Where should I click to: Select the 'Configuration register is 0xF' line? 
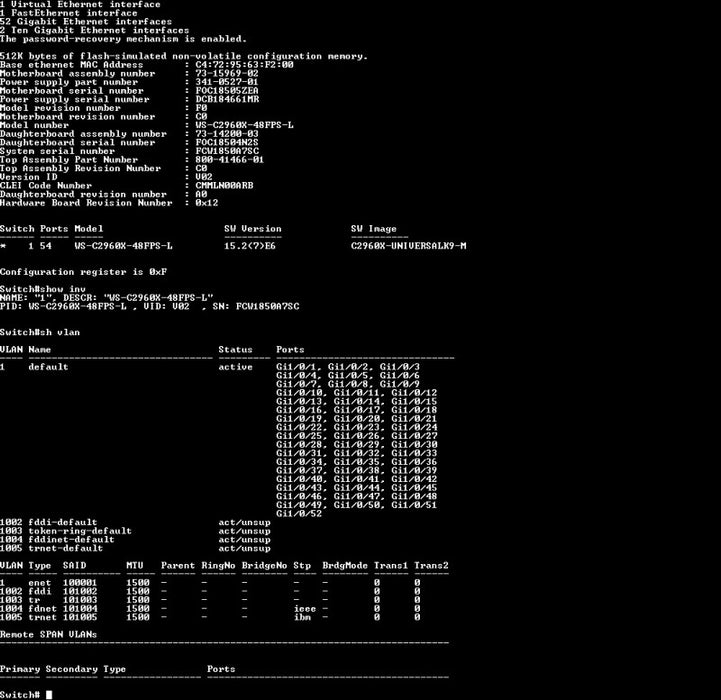[83, 272]
